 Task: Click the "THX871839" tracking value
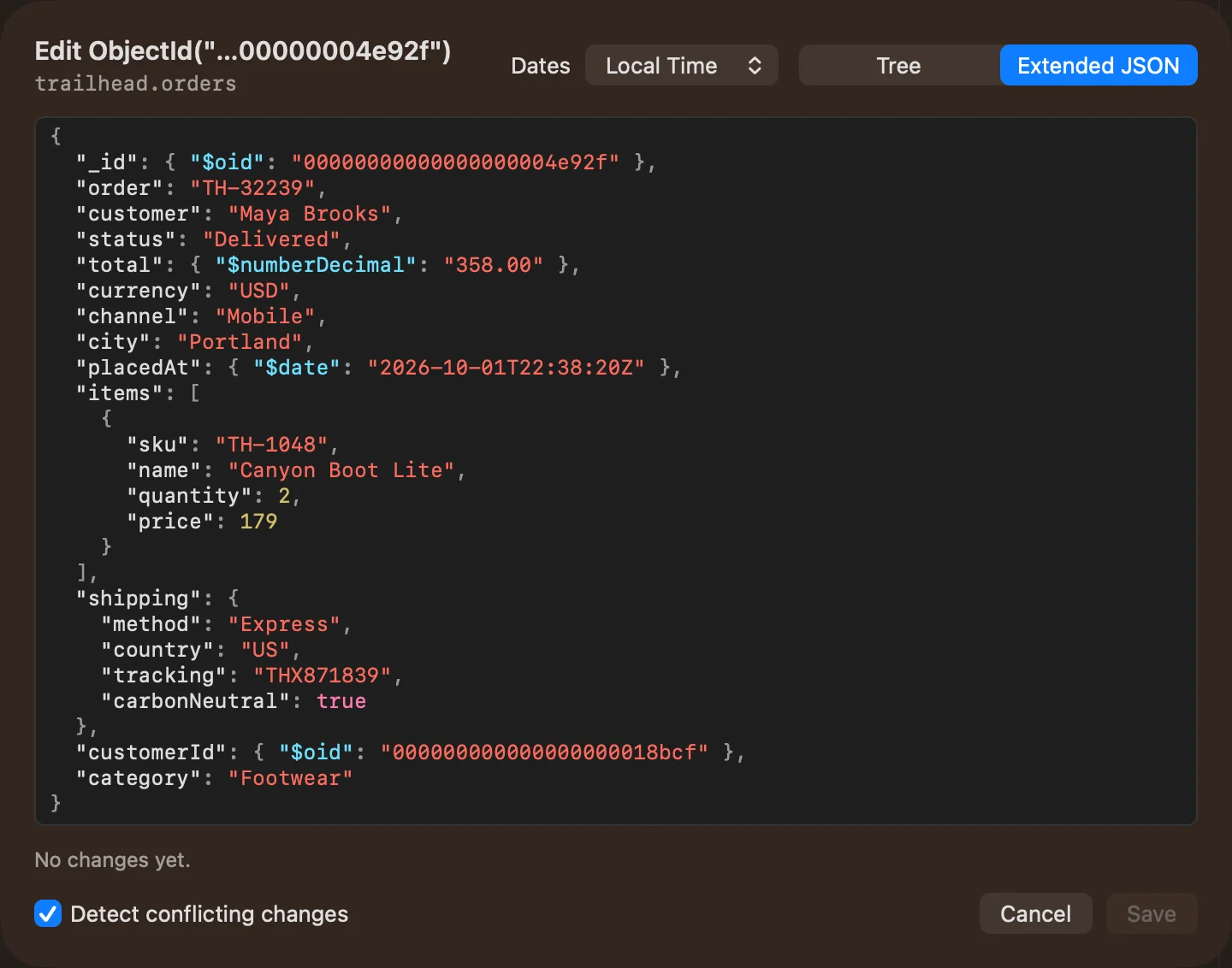click(323, 676)
